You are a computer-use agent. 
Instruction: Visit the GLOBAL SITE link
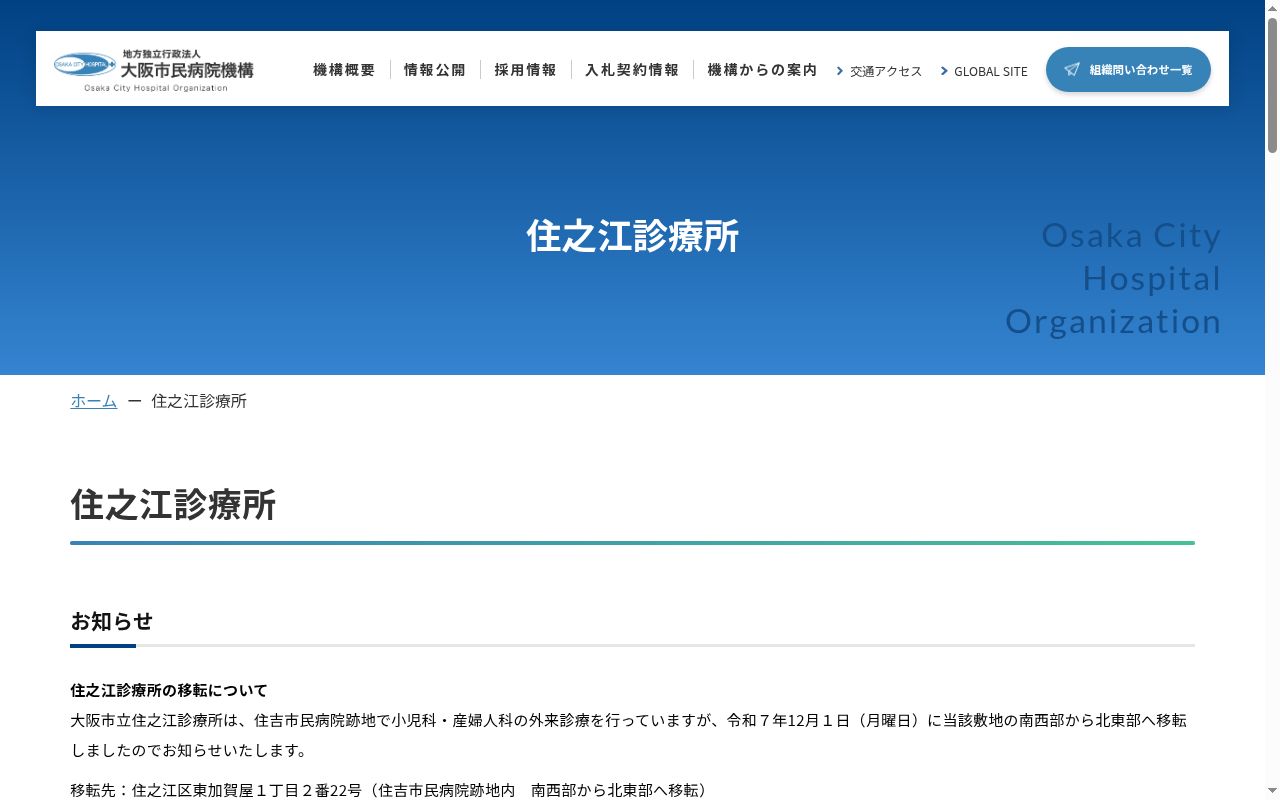[991, 71]
